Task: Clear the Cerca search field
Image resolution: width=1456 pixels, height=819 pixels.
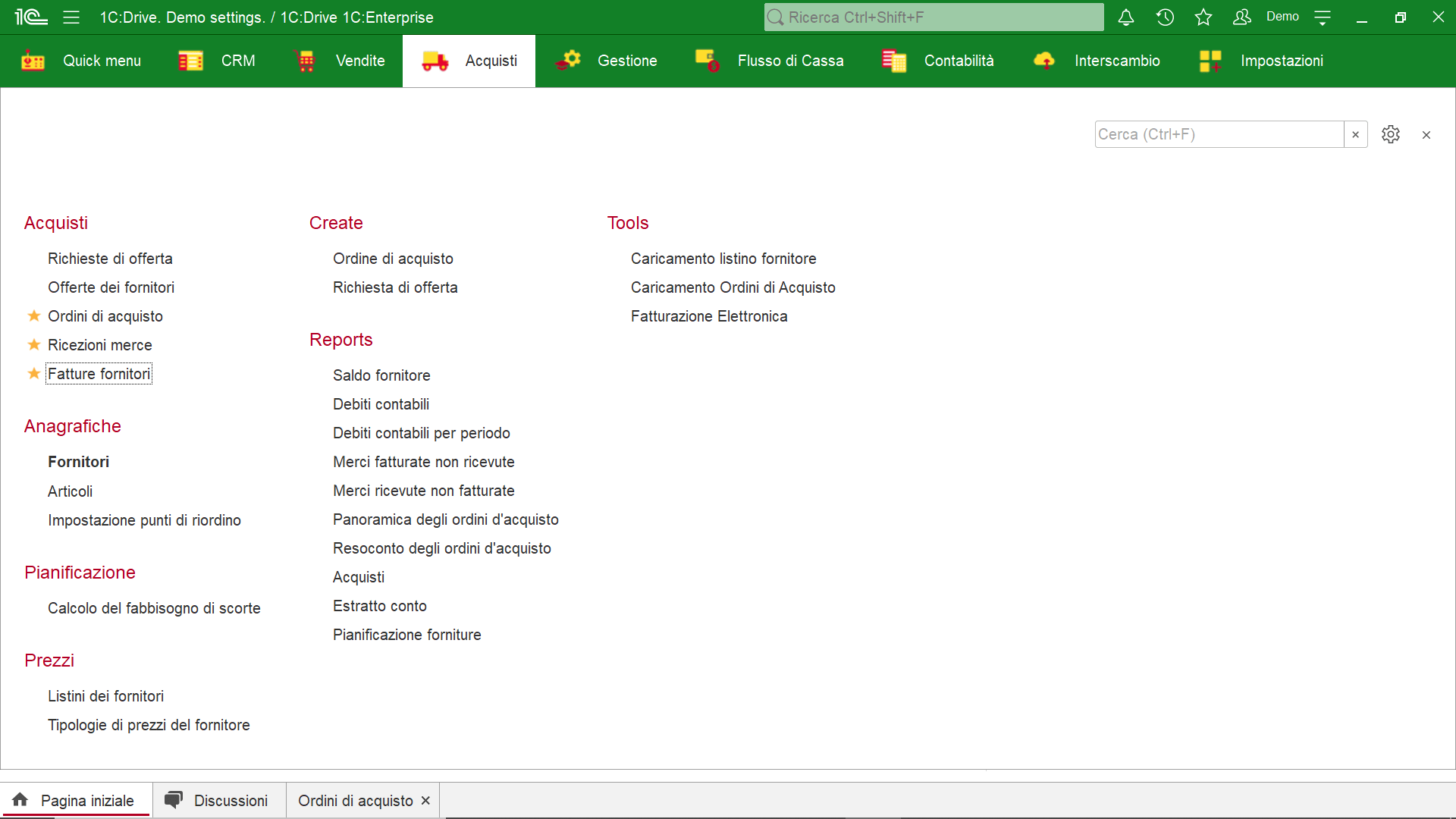Action: click(x=1356, y=134)
